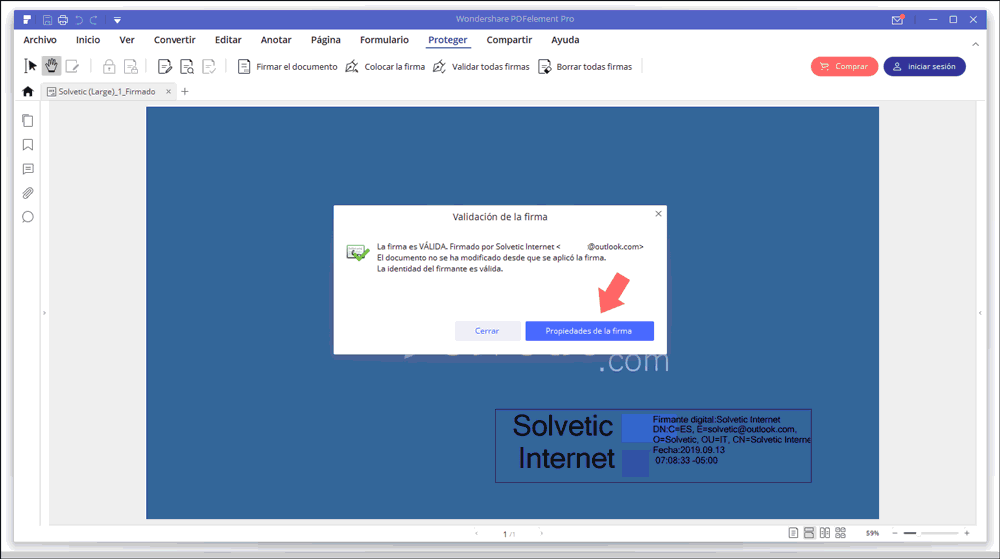Open the page thumbnails panel
1000x559 pixels.
[27, 120]
